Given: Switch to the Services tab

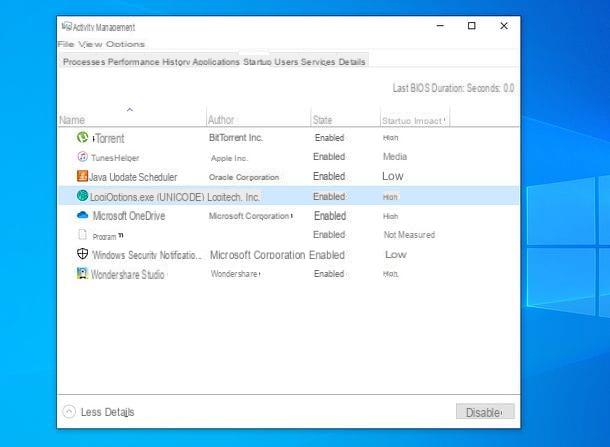Looking at the screenshot, I should (318, 62).
